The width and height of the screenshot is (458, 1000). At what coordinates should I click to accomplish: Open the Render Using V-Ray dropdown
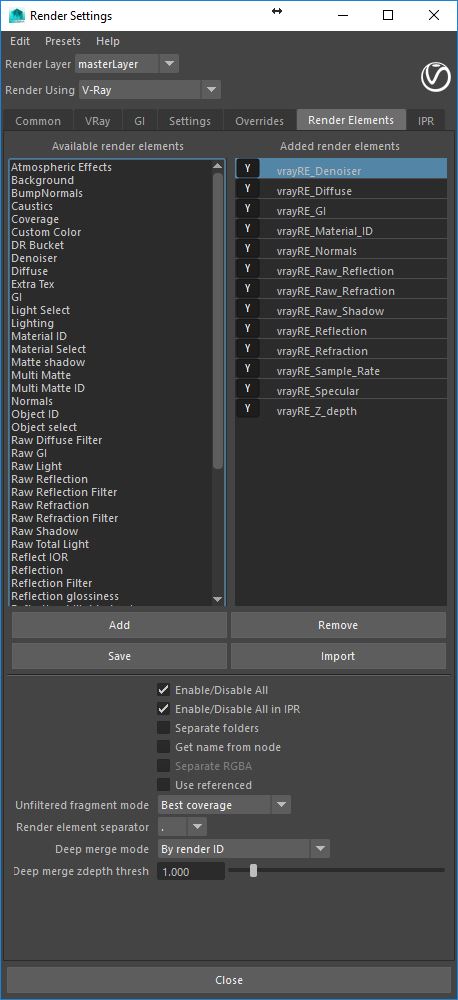150,90
